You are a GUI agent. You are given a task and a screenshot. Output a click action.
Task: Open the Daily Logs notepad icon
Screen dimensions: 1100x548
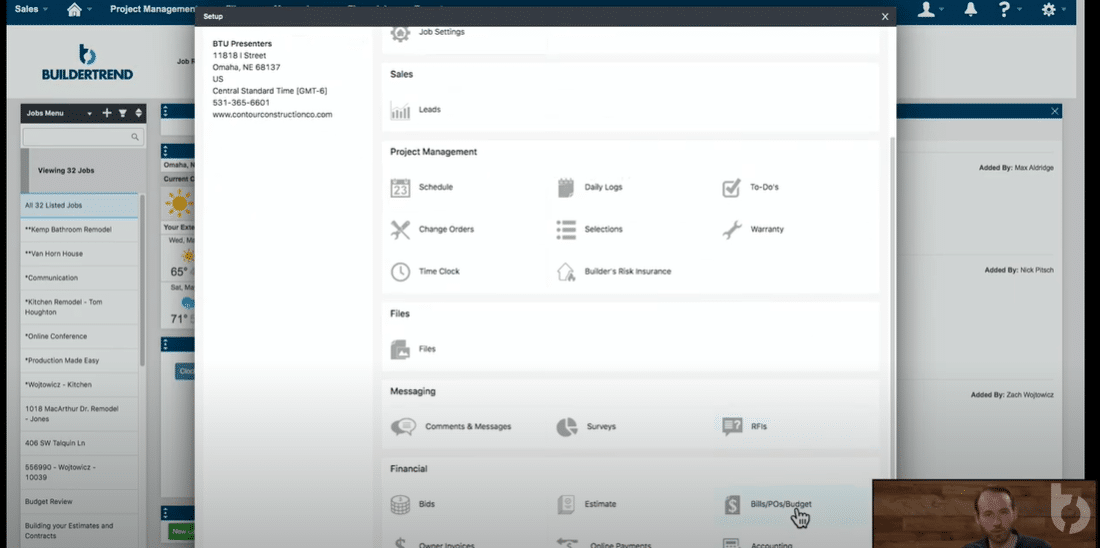pos(565,187)
